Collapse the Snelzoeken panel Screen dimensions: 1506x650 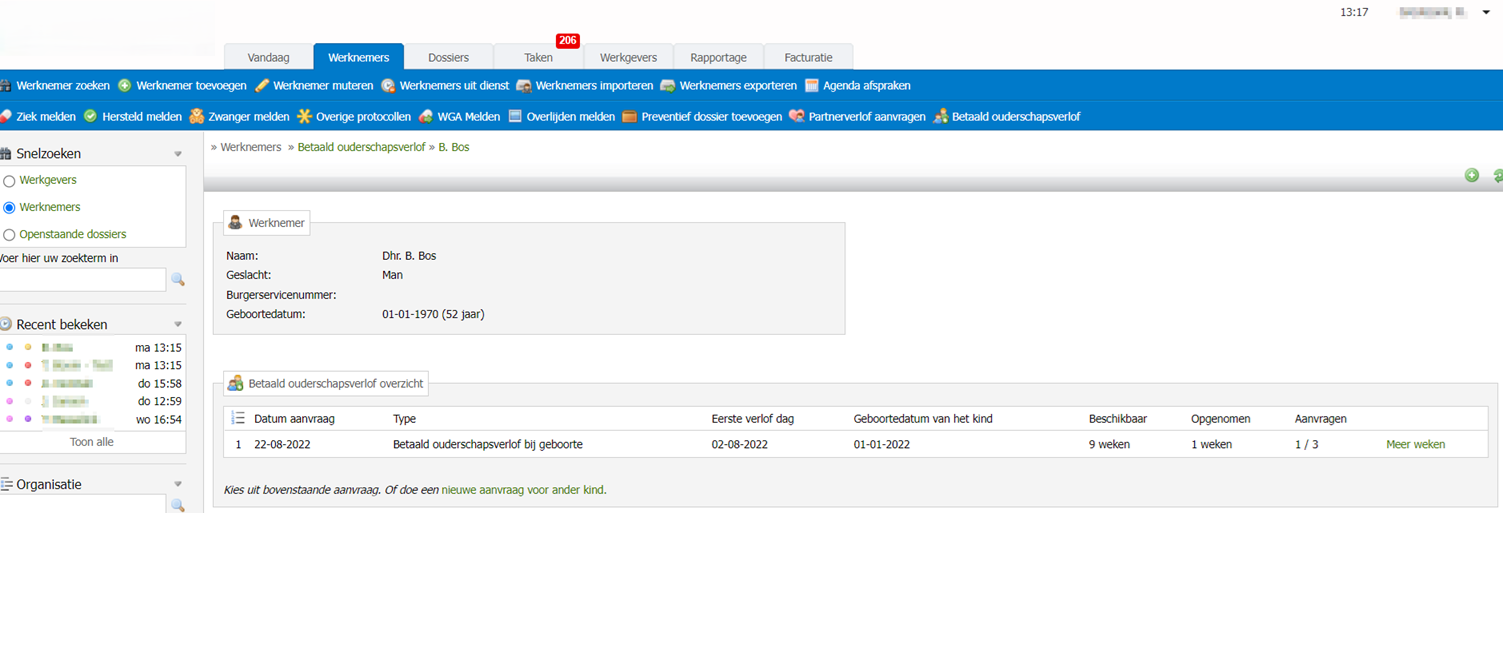178,154
